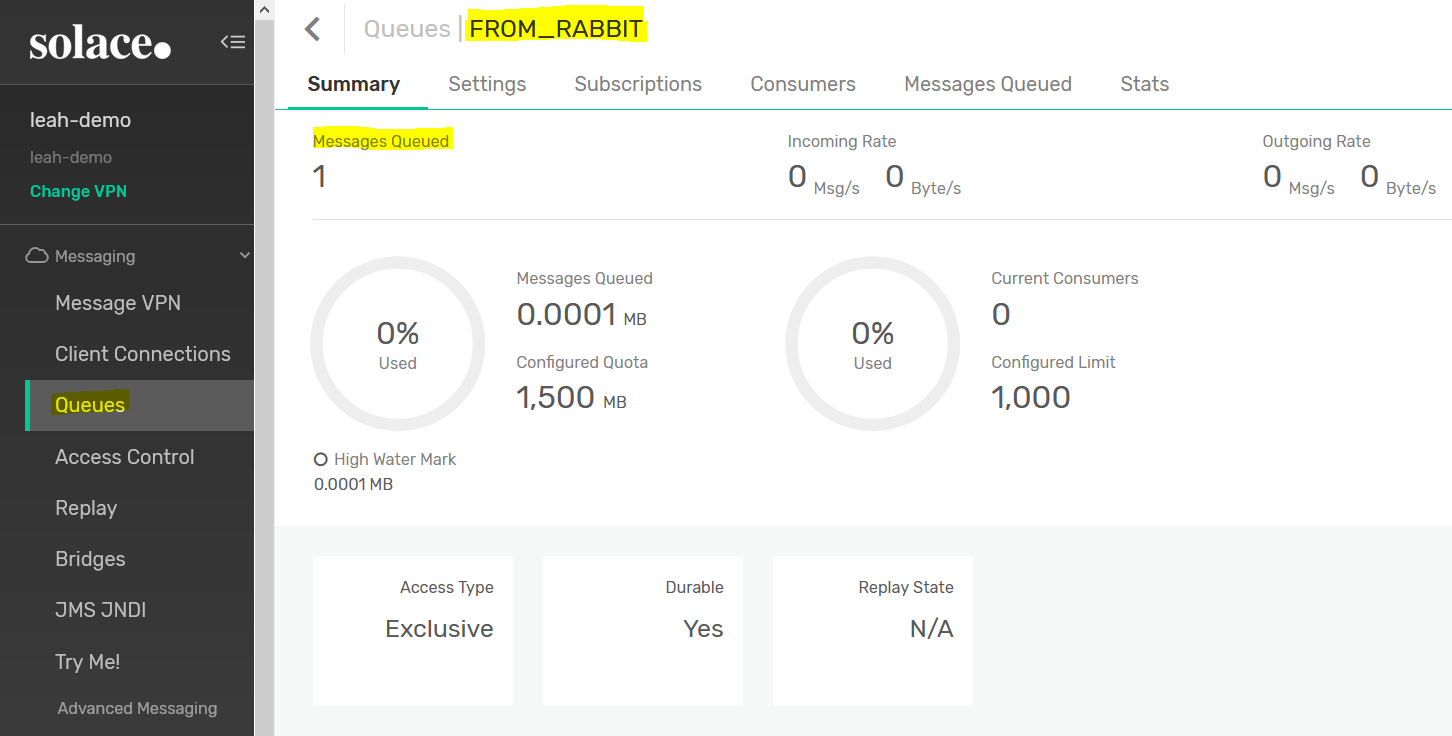Open the Bridges page
This screenshot has width=1452, height=736.
90,559
